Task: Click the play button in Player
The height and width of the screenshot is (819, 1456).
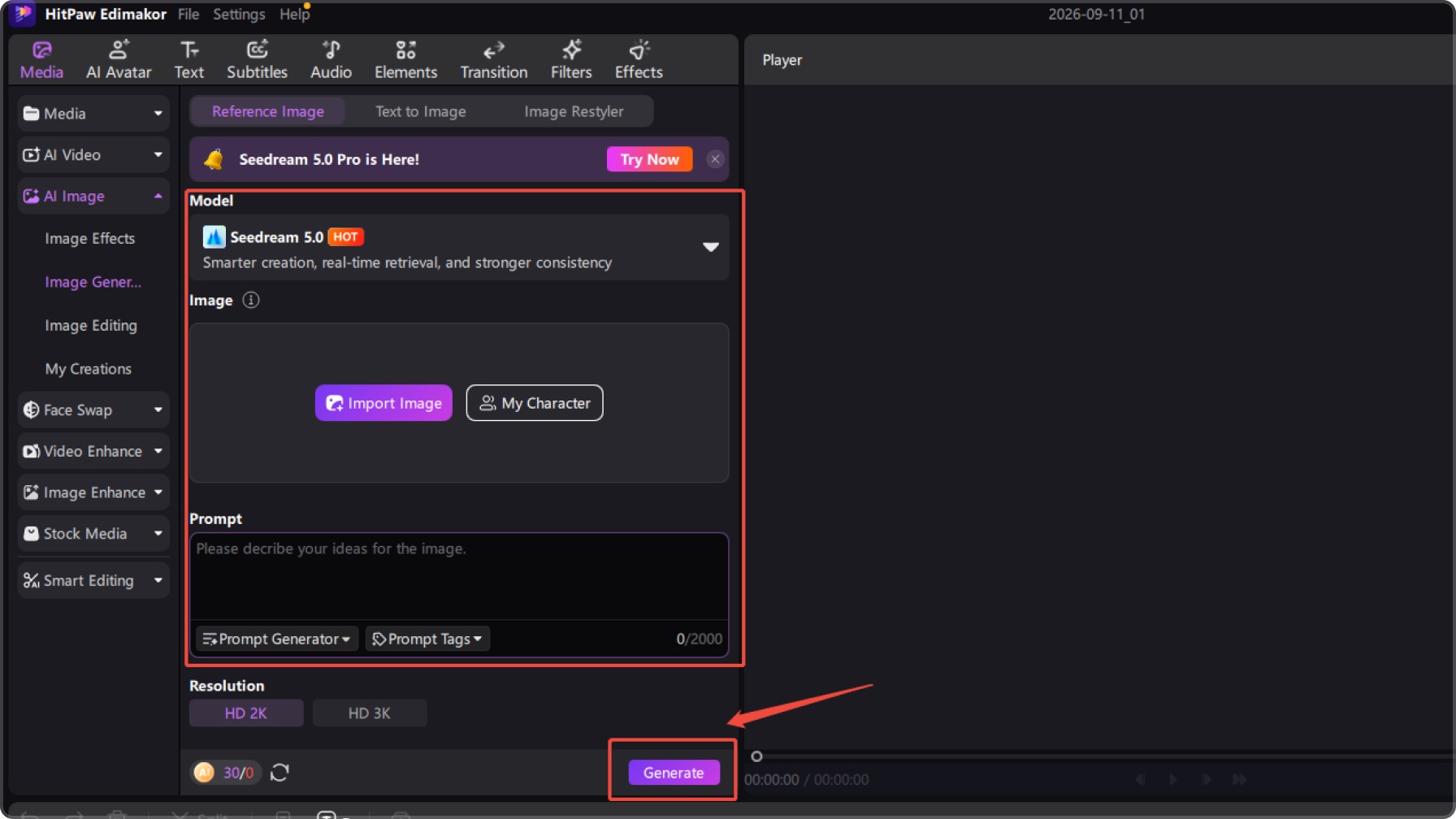Action: (x=1172, y=779)
